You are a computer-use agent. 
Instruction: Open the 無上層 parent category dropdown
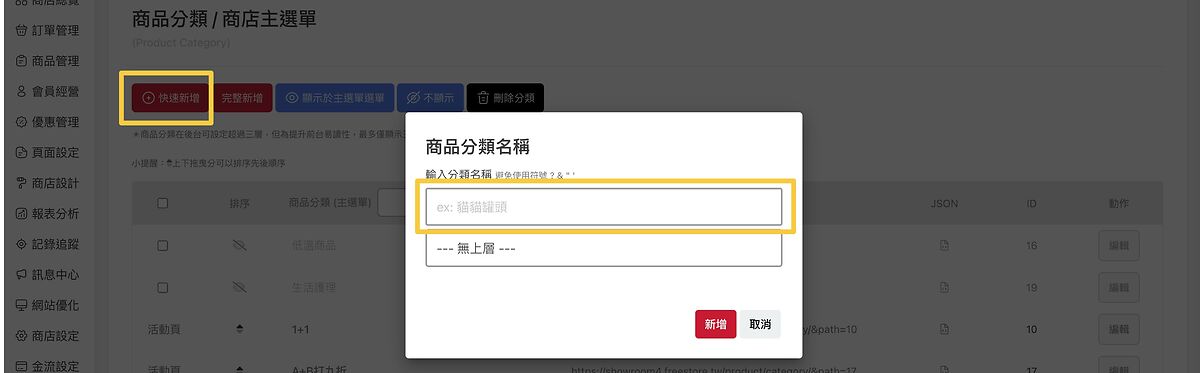click(603, 249)
